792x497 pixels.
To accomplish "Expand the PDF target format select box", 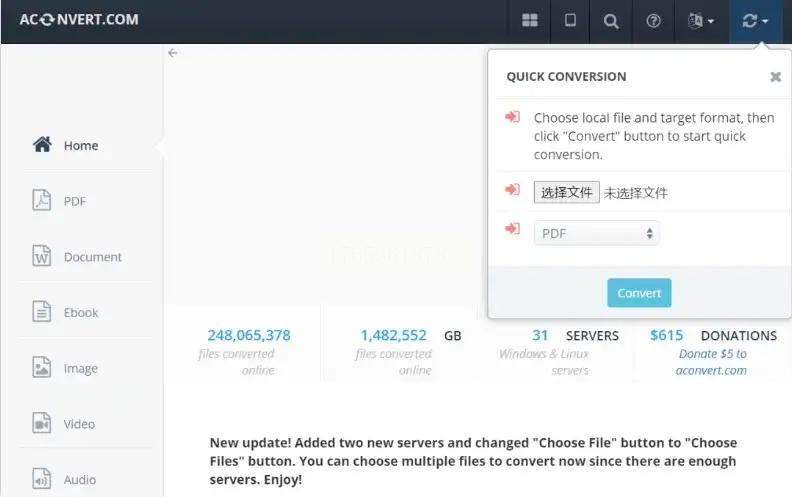I will (597, 233).
